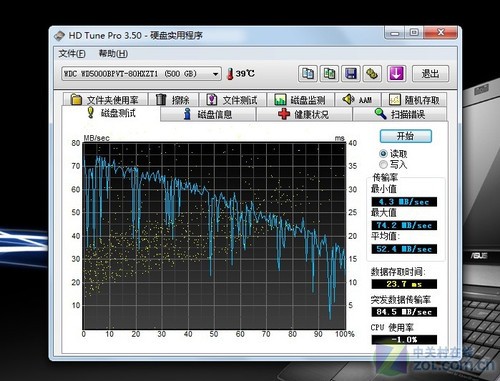
Task: Minimize the HD Tune Pro window
Action: tap(395, 33)
